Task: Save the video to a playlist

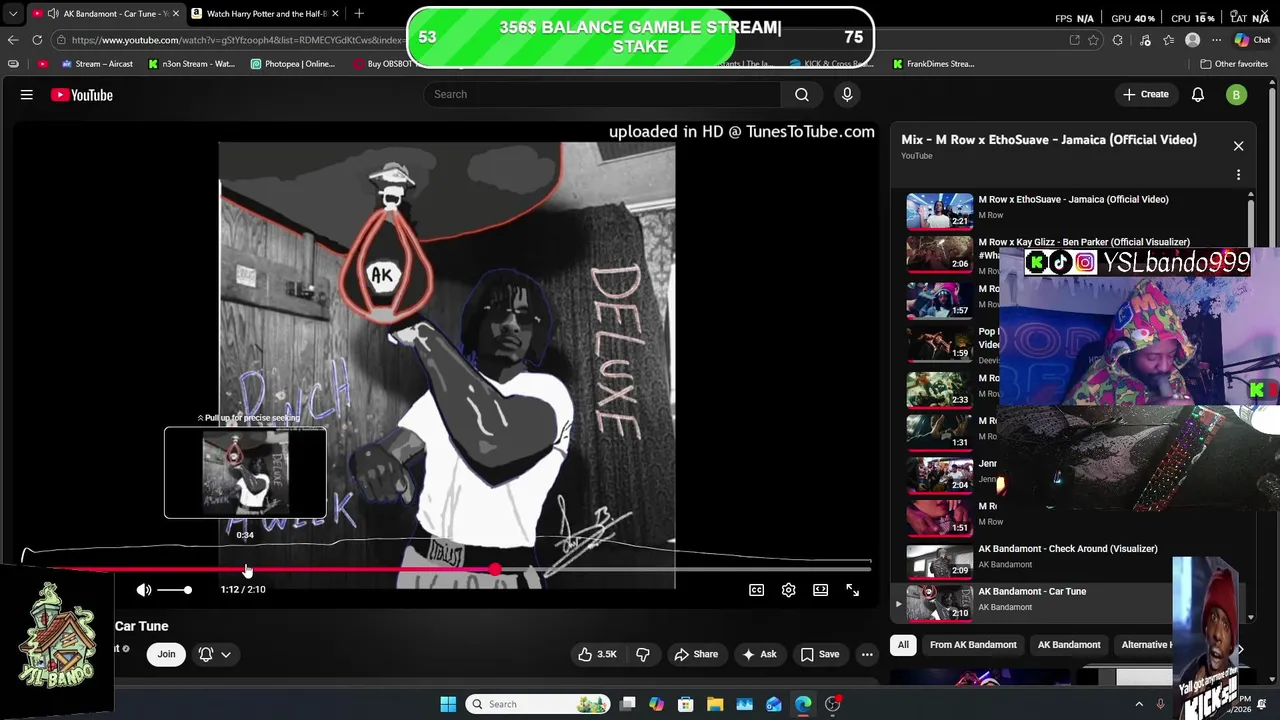Action: tap(820, 654)
